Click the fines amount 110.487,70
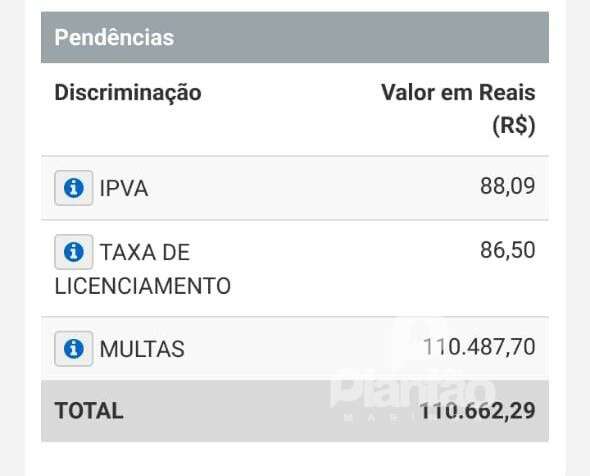 click(479, 347)
